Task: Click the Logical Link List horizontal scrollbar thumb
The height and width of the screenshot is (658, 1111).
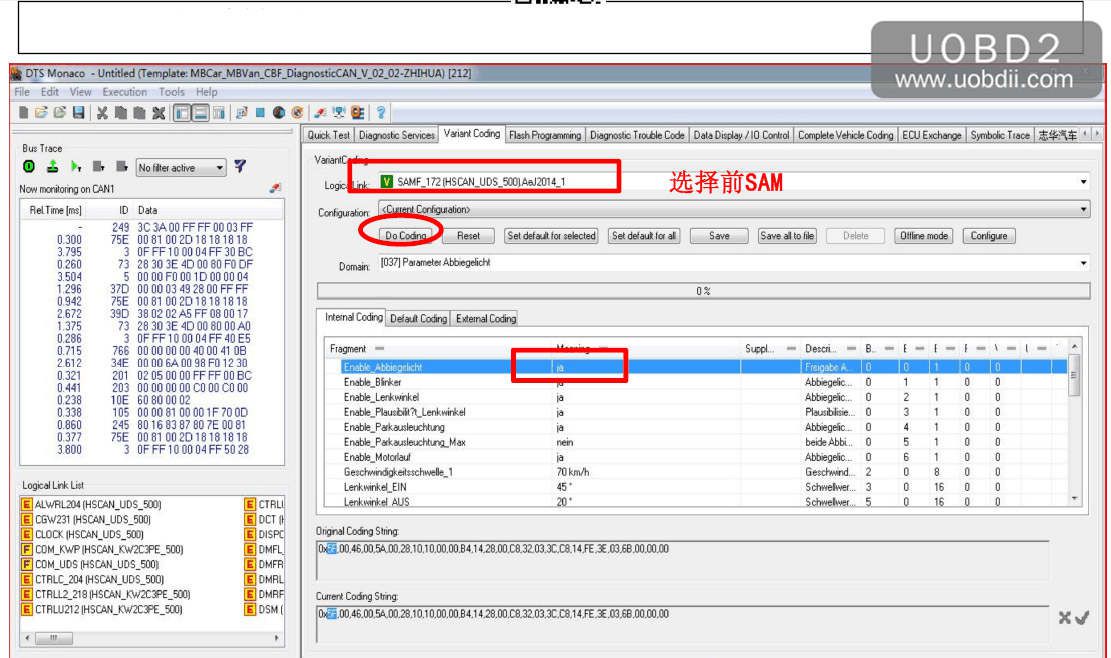Action: click(54, 638)
